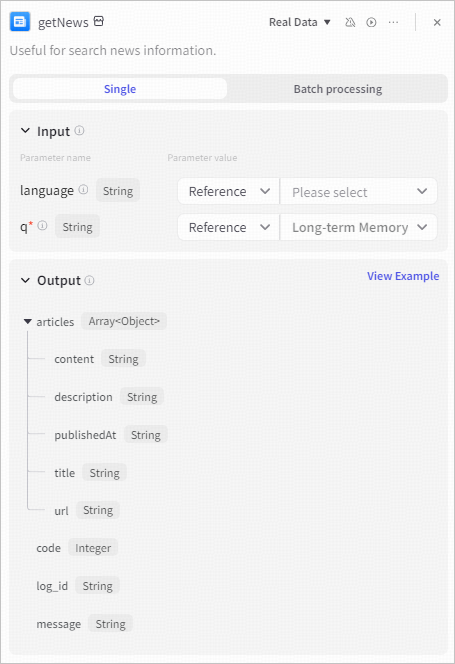The width and height of the screenshot is (455, 664).
Task: Switch to the Single tab
Action: [120, 89]
